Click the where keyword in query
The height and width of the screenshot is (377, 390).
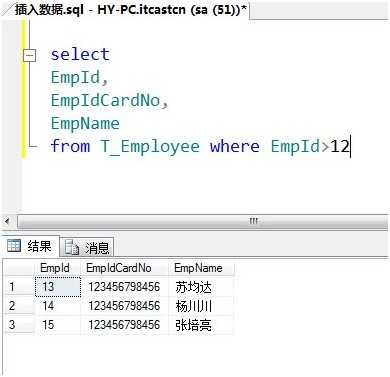(235, 146)
